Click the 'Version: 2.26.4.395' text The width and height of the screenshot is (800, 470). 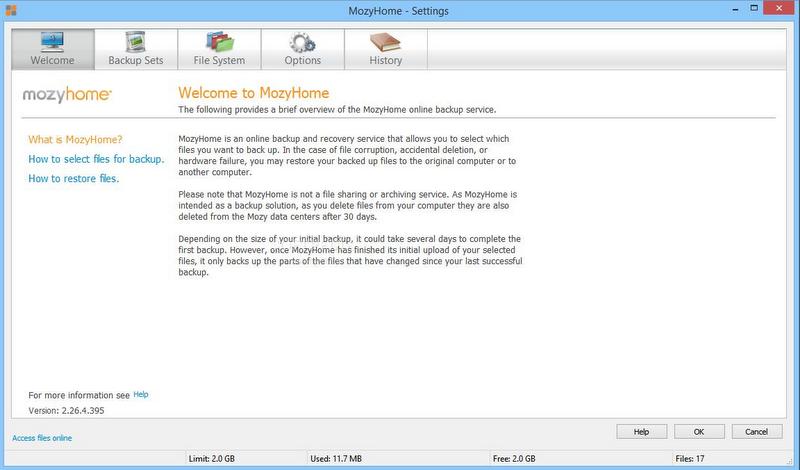[x=66, y=410]
